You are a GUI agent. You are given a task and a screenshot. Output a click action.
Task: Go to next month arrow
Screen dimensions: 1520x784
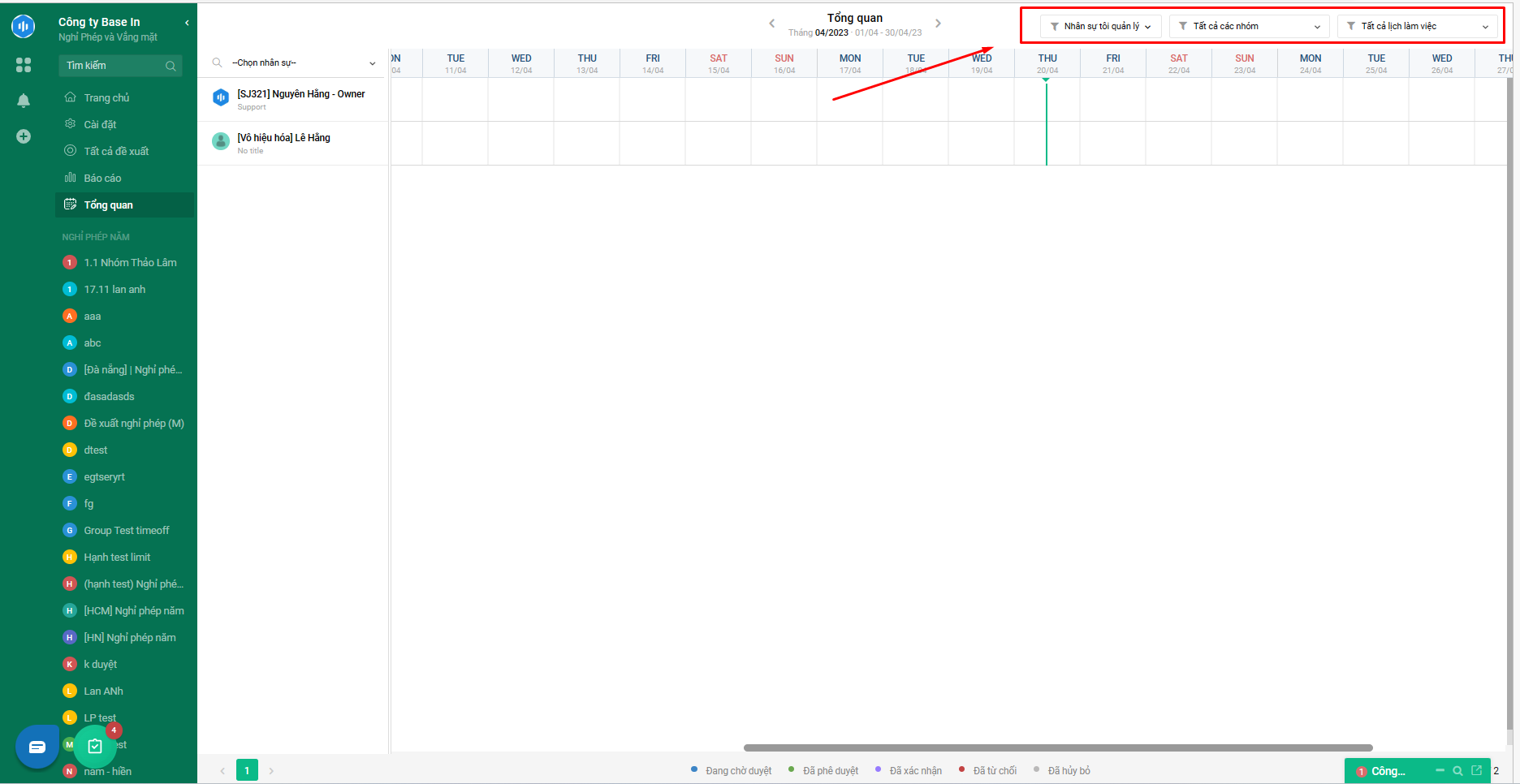coord(938,24)
